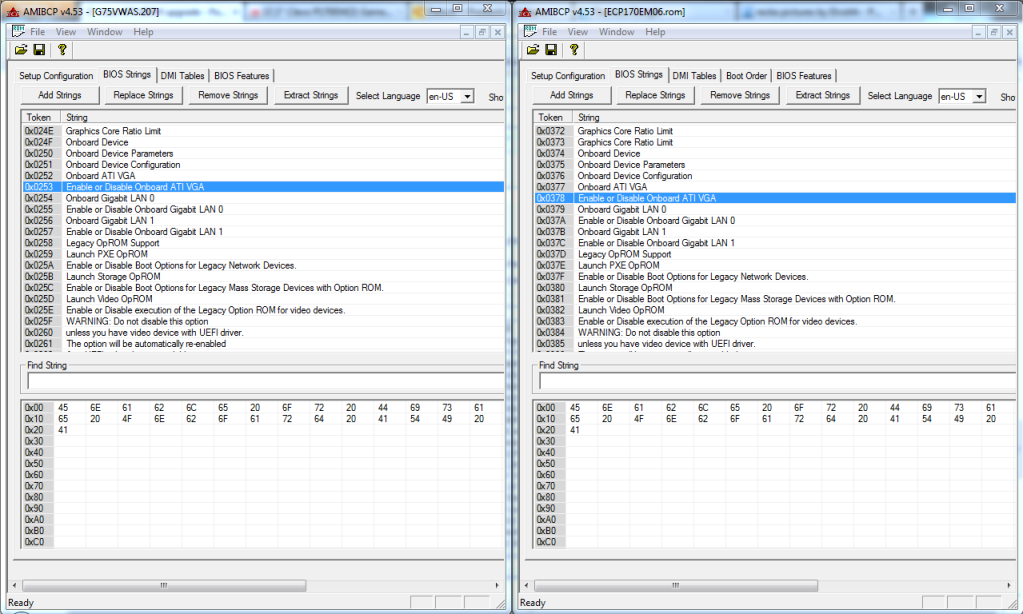The height and width of the screenshot is (614, 1023).
Task: Open About help icon in ECP170EM06.rom window
Action: pyautogui.click(x=574, y=50)
